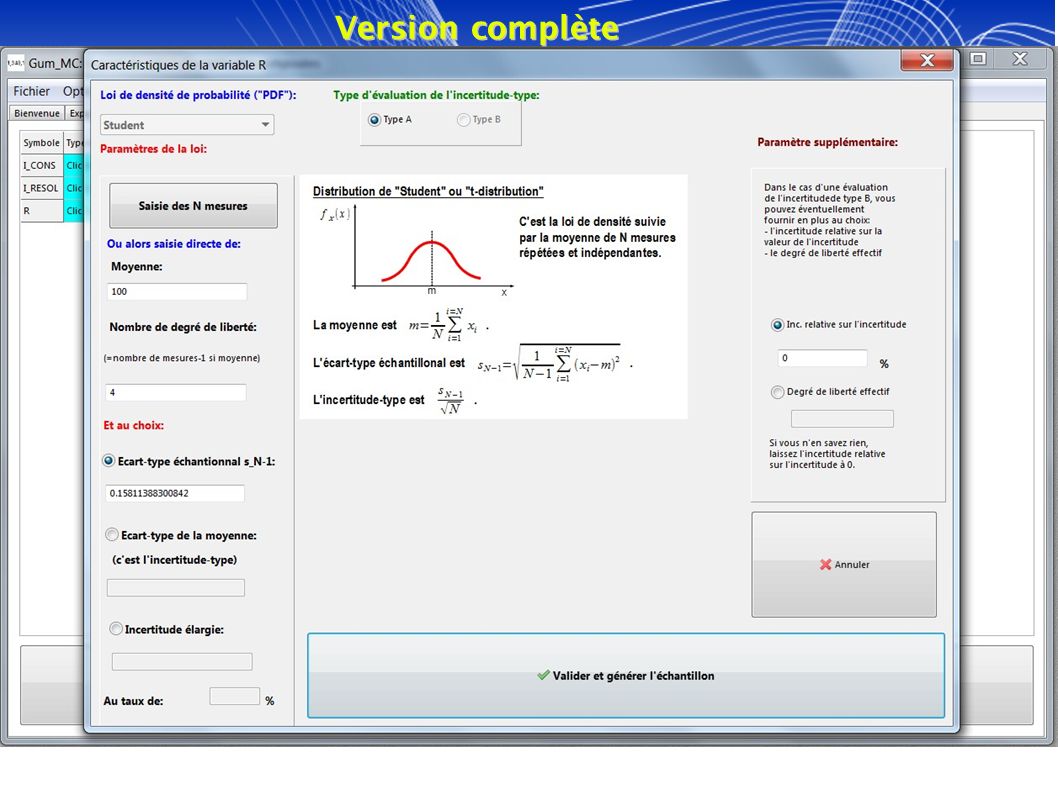Click the Saisie des N mesures button

[x=193, y=206]
